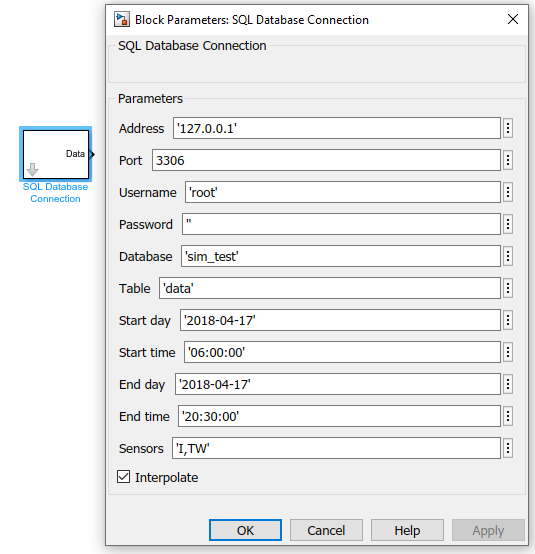This screenshot has width=535, height=554.
Task: Open the Database field's three-dot options menu
Action: point(508,256)
